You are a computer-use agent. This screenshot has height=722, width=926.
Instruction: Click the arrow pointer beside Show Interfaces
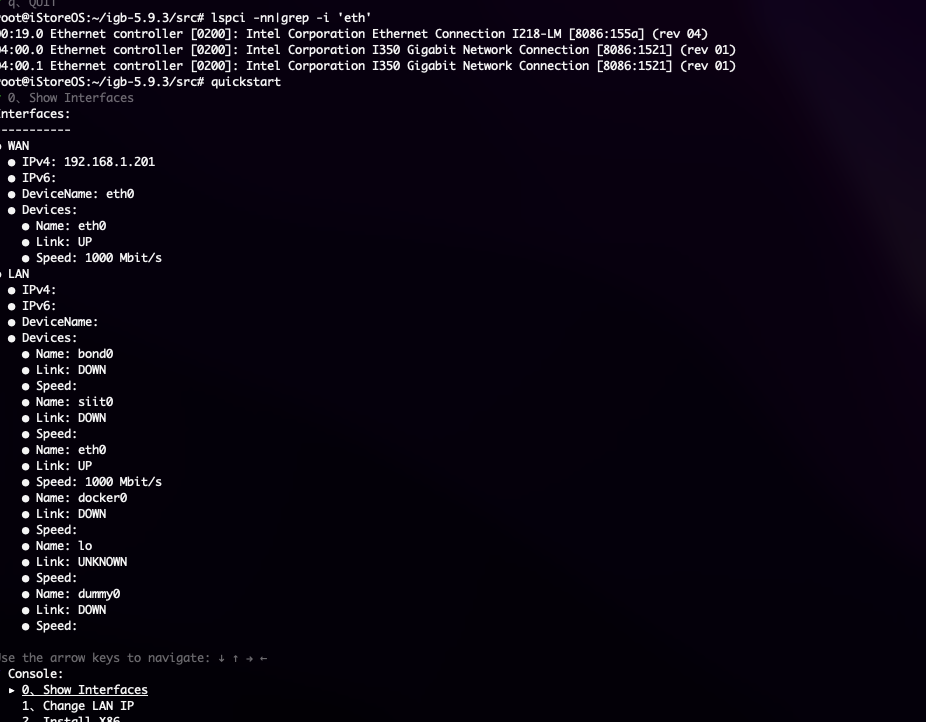[x=12, y=690]
